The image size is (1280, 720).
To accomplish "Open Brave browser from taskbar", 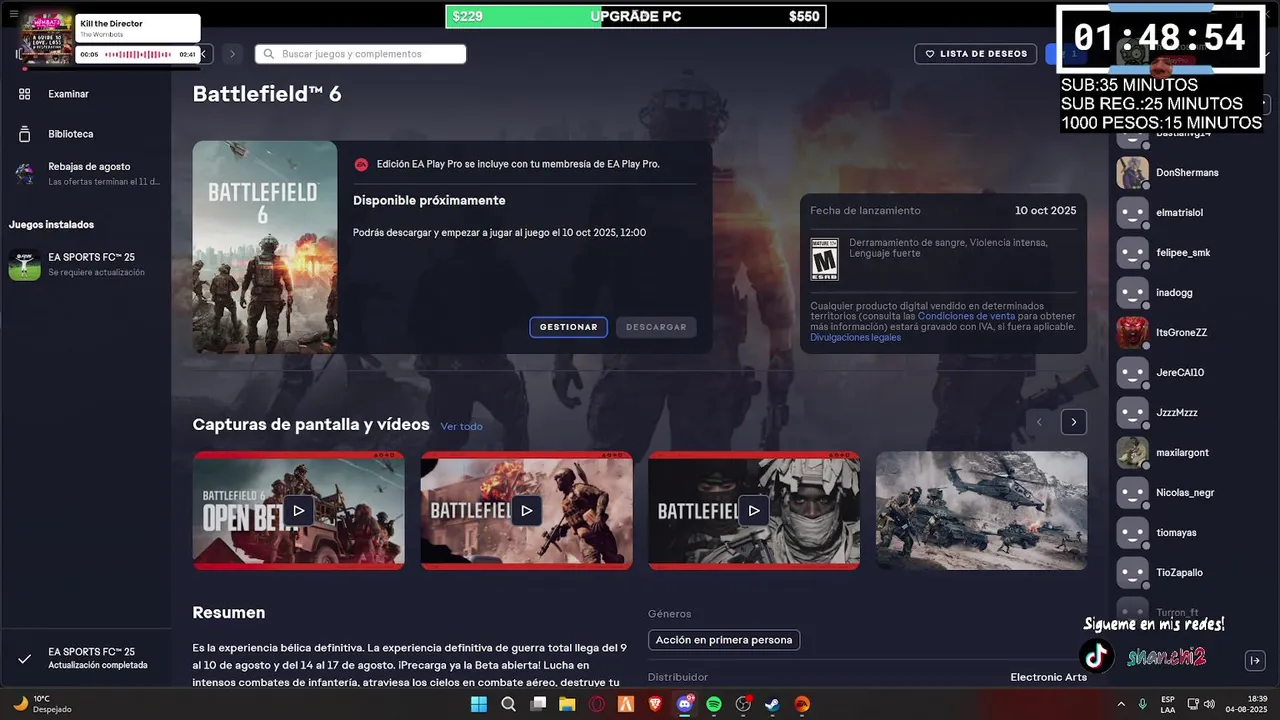I will click(x=655, y=704).
